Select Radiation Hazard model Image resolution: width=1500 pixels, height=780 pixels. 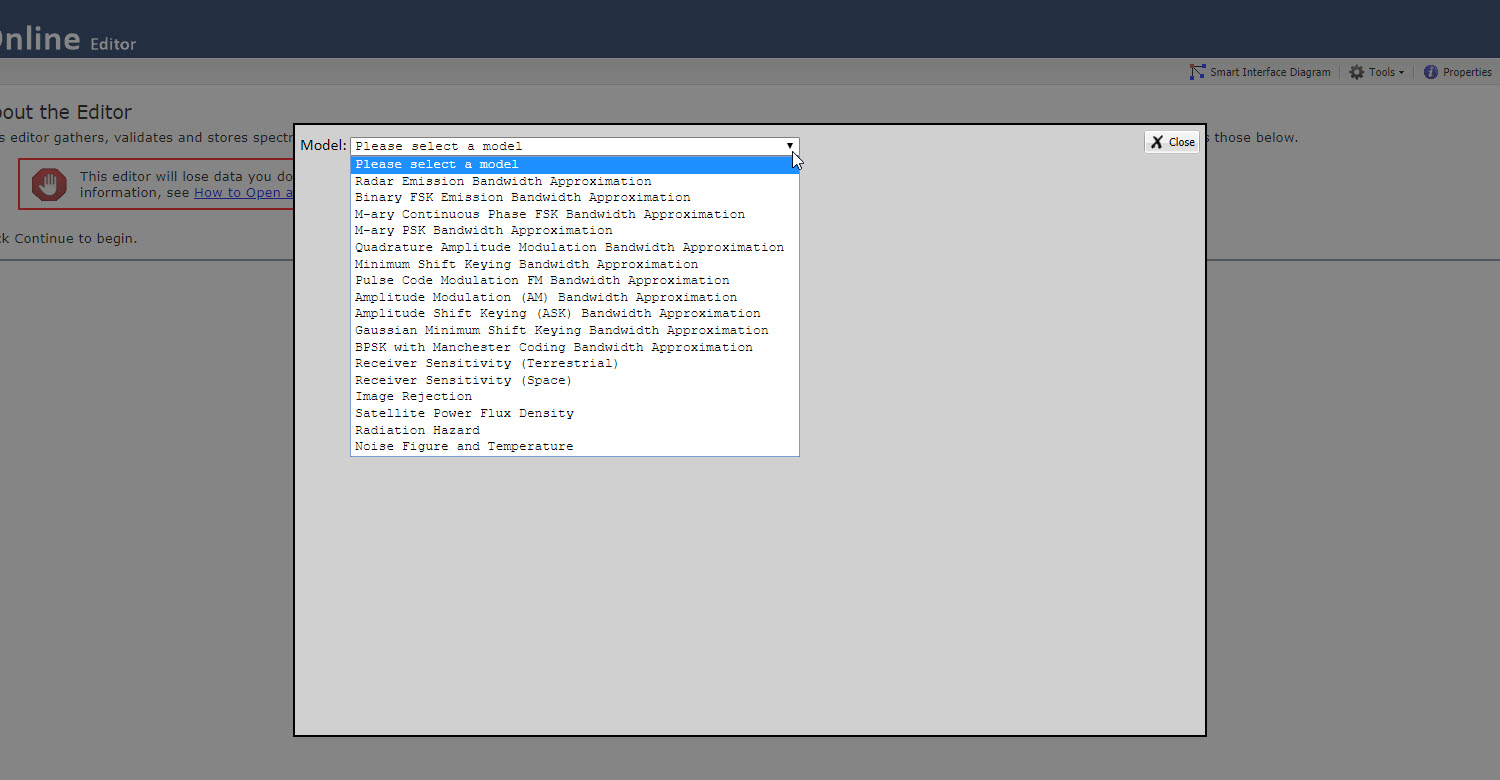575,430
